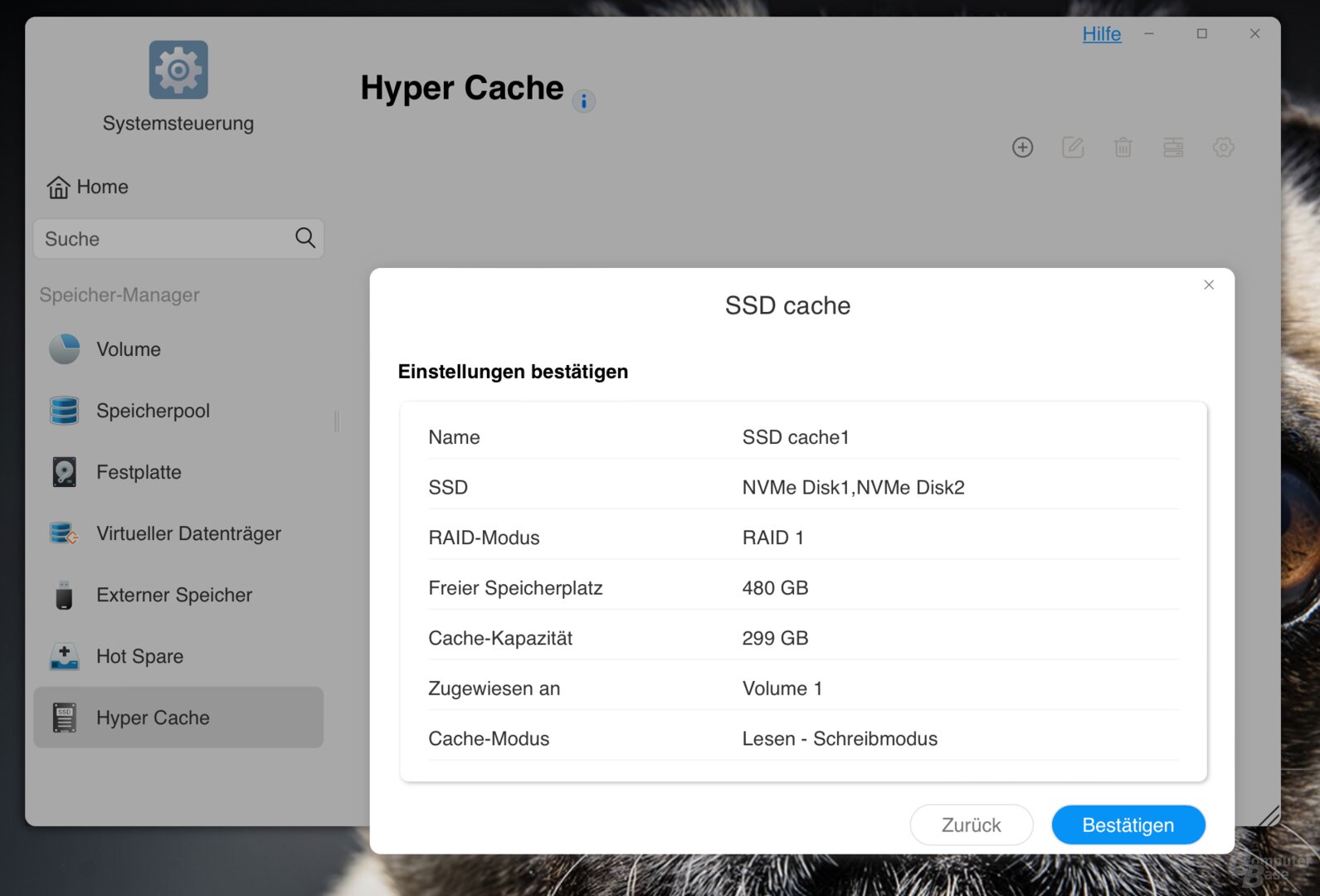Screen dimensions: 1320x896
Task: Open Festplatte in the sidebar
Action: (x=139, y=472)
